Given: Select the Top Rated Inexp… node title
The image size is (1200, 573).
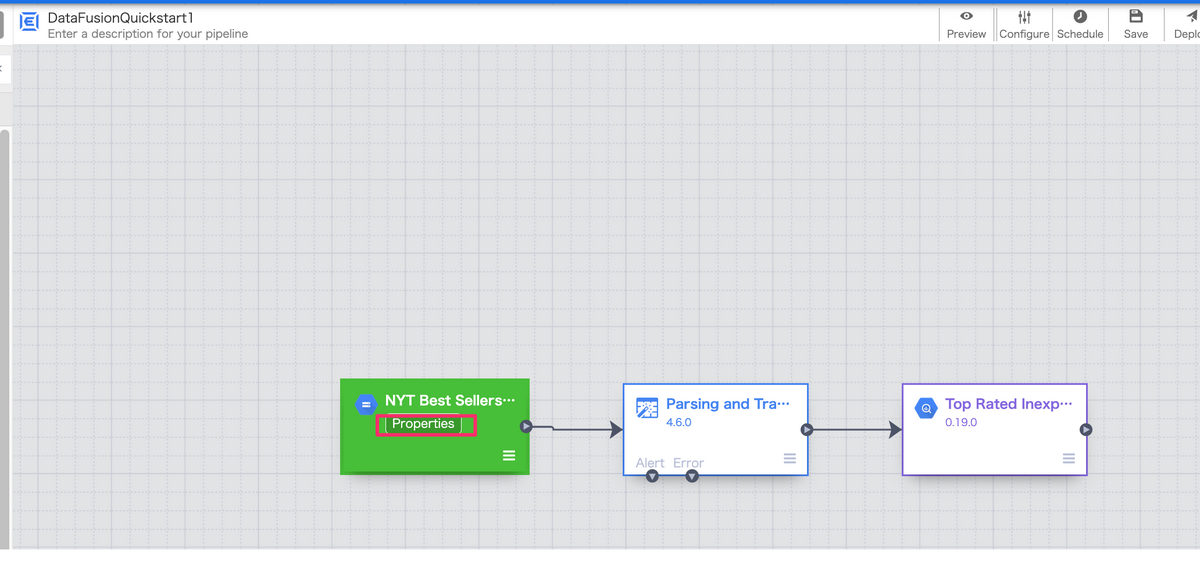Looking at the screenshot, I should click(x=1008, y=404).
